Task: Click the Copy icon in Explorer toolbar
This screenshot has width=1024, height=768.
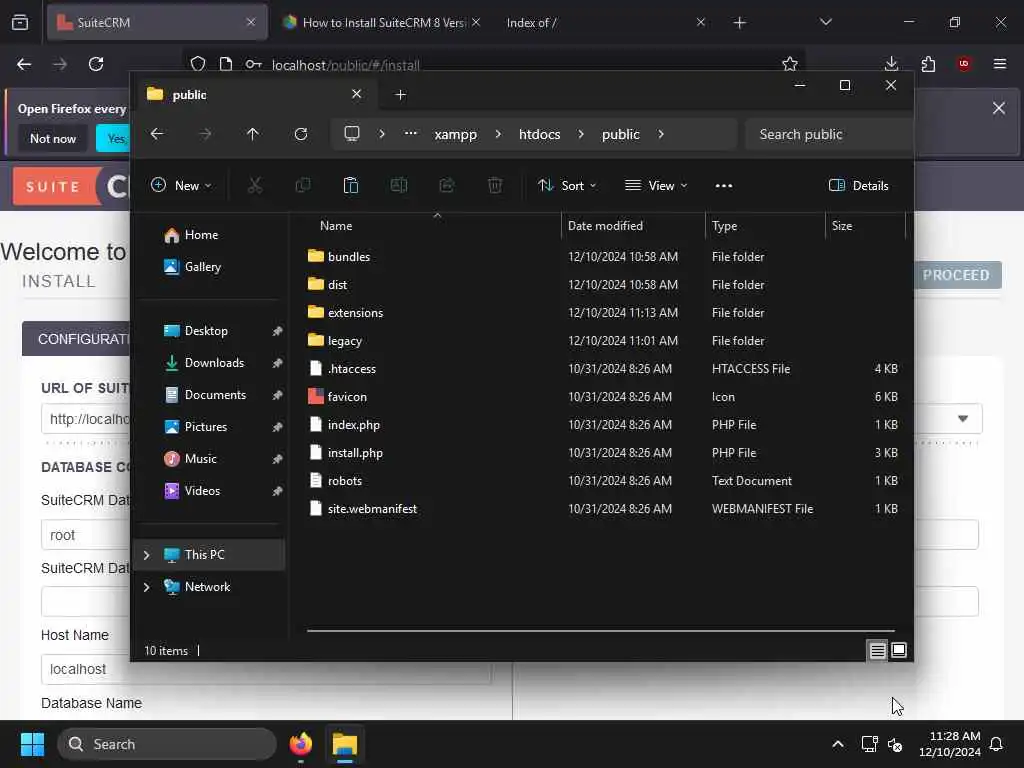Action: pos(303,185)
